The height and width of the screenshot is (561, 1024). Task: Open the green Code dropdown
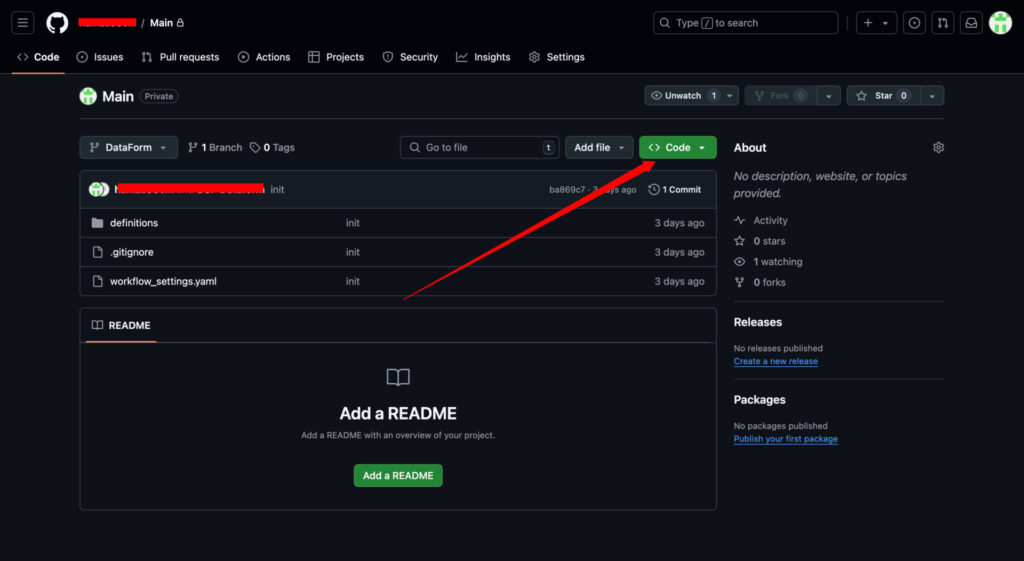[678, 148]
